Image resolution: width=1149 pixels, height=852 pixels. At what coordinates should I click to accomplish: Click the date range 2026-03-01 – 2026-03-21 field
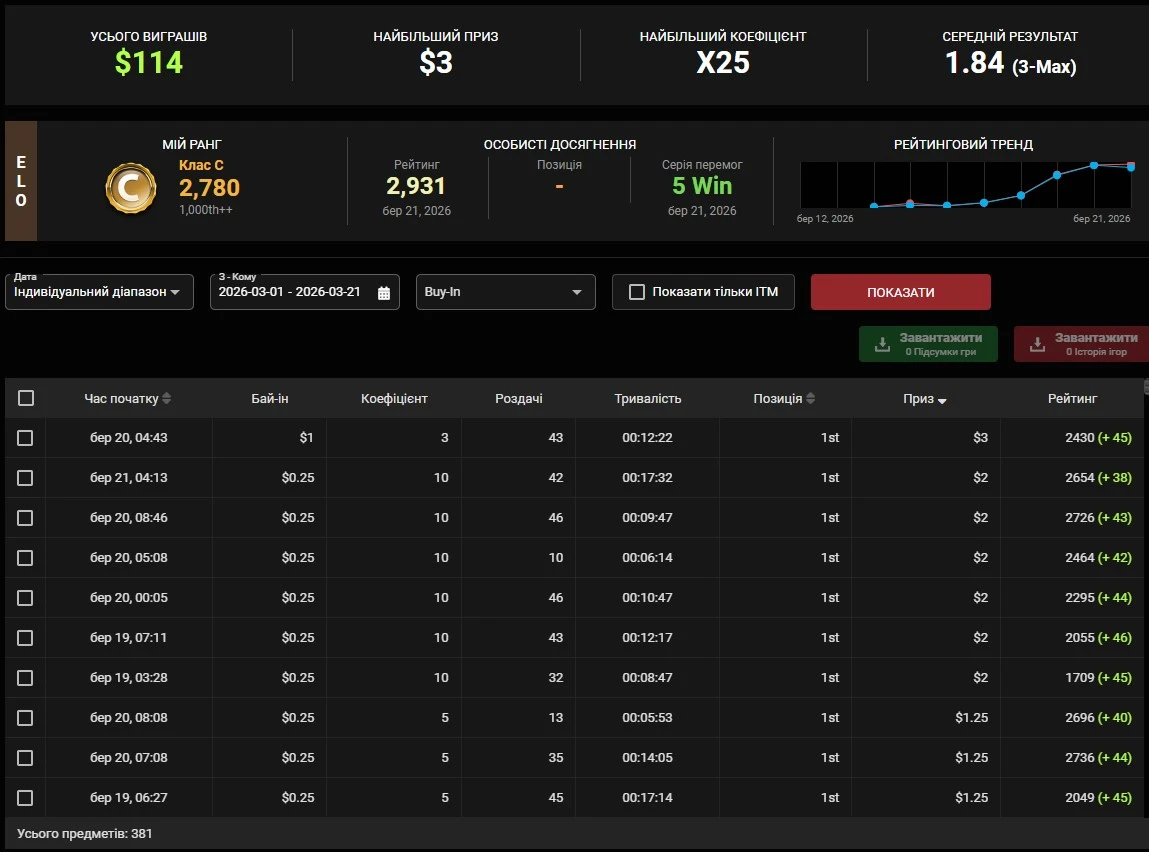coord(290,292)
